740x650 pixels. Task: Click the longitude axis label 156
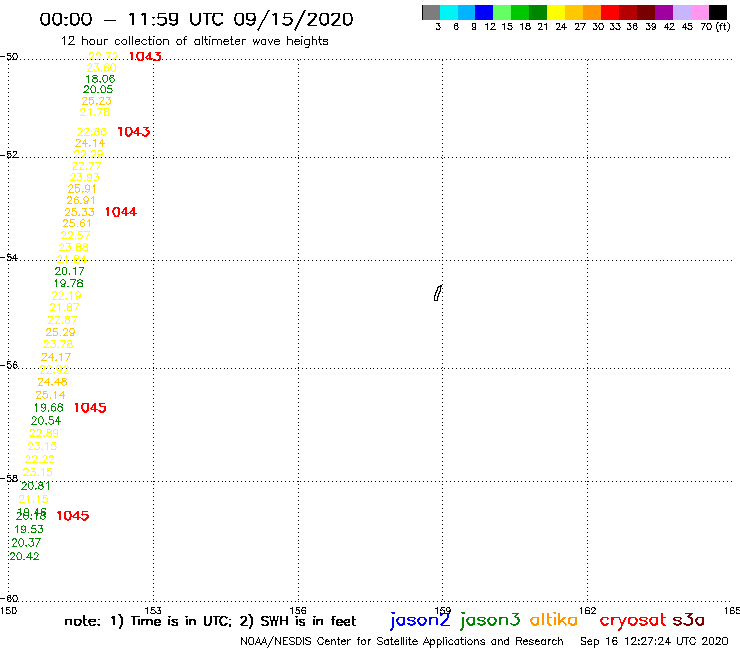pyautogui.click(x=298, y=610)
